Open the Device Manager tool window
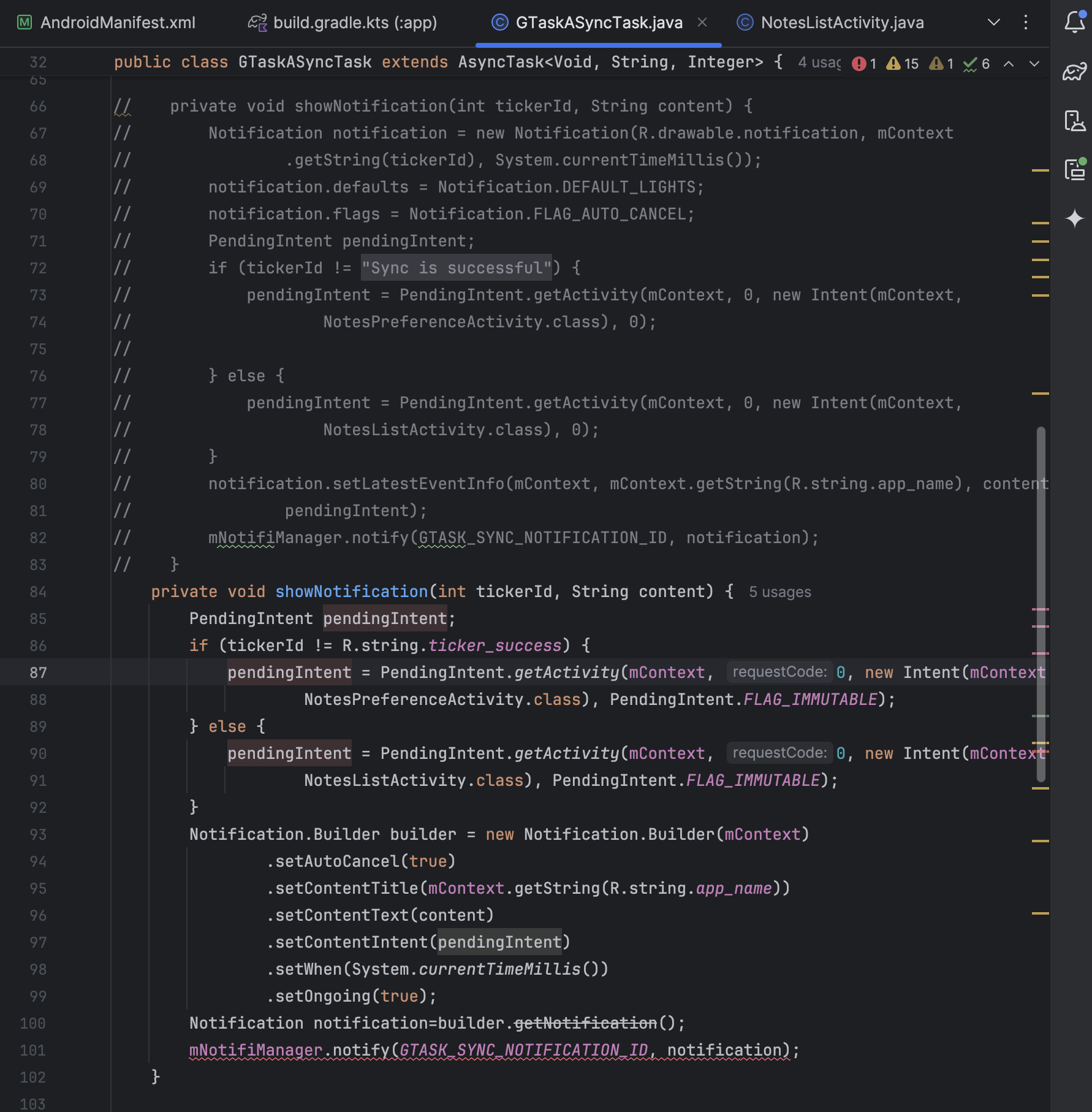Screen dimensions: 1092x1112 coord(1074,121)
